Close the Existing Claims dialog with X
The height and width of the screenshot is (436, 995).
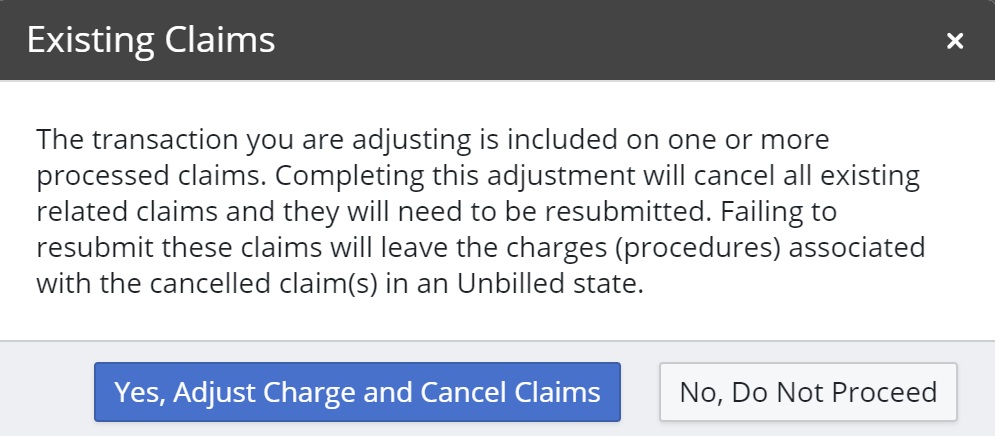pos(955,41)
